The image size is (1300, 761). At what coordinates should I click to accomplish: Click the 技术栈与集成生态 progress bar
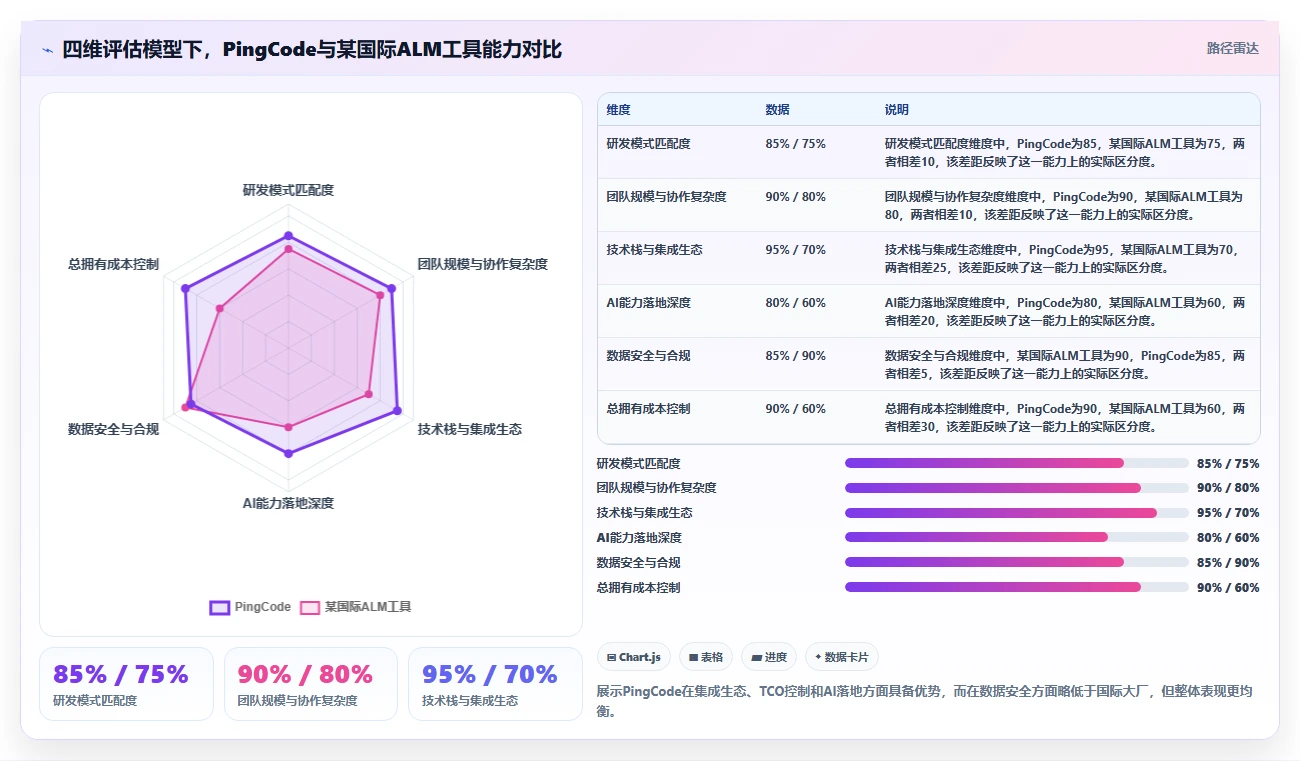coord(1017,513)
